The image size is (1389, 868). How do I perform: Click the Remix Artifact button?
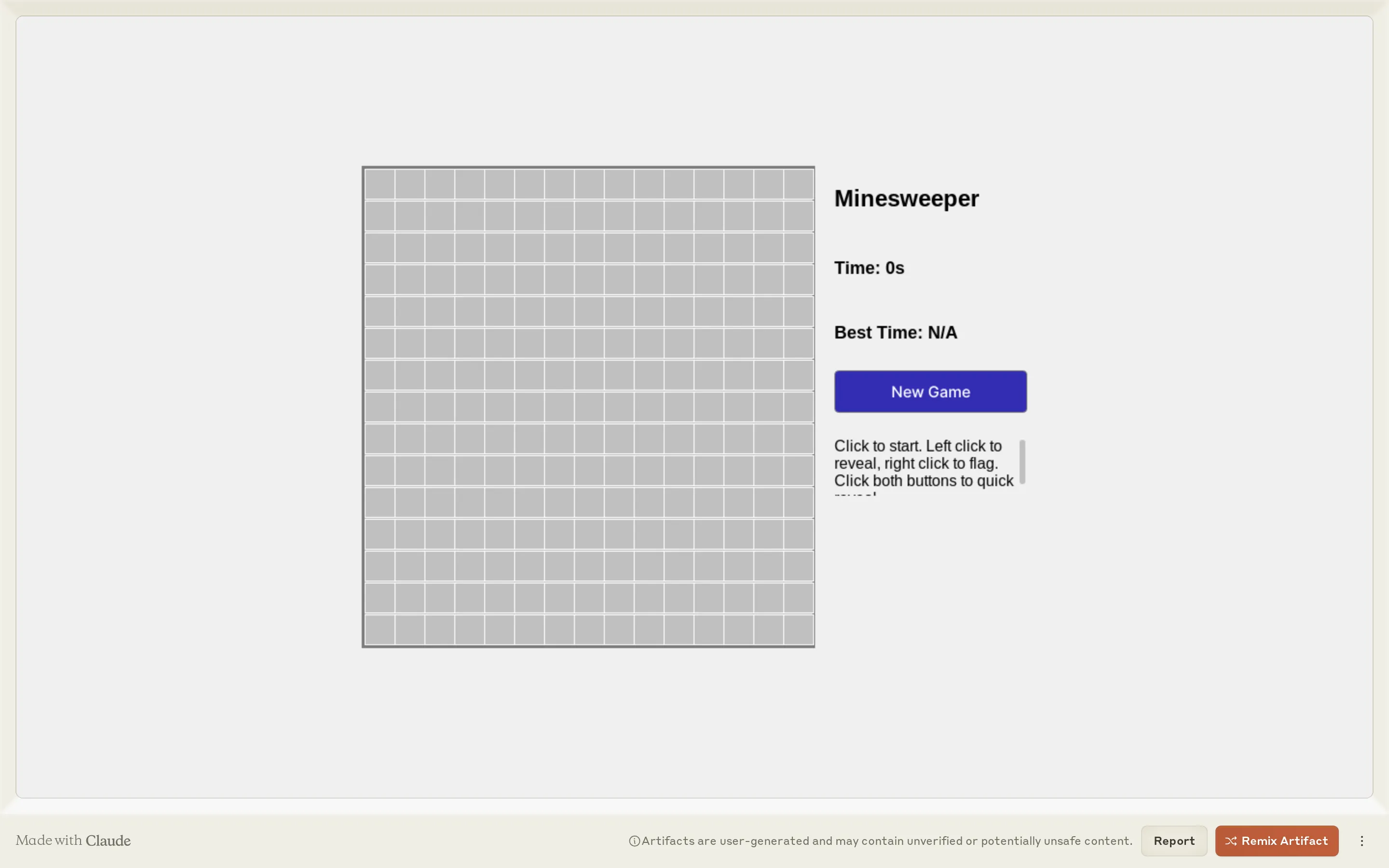1276,841
